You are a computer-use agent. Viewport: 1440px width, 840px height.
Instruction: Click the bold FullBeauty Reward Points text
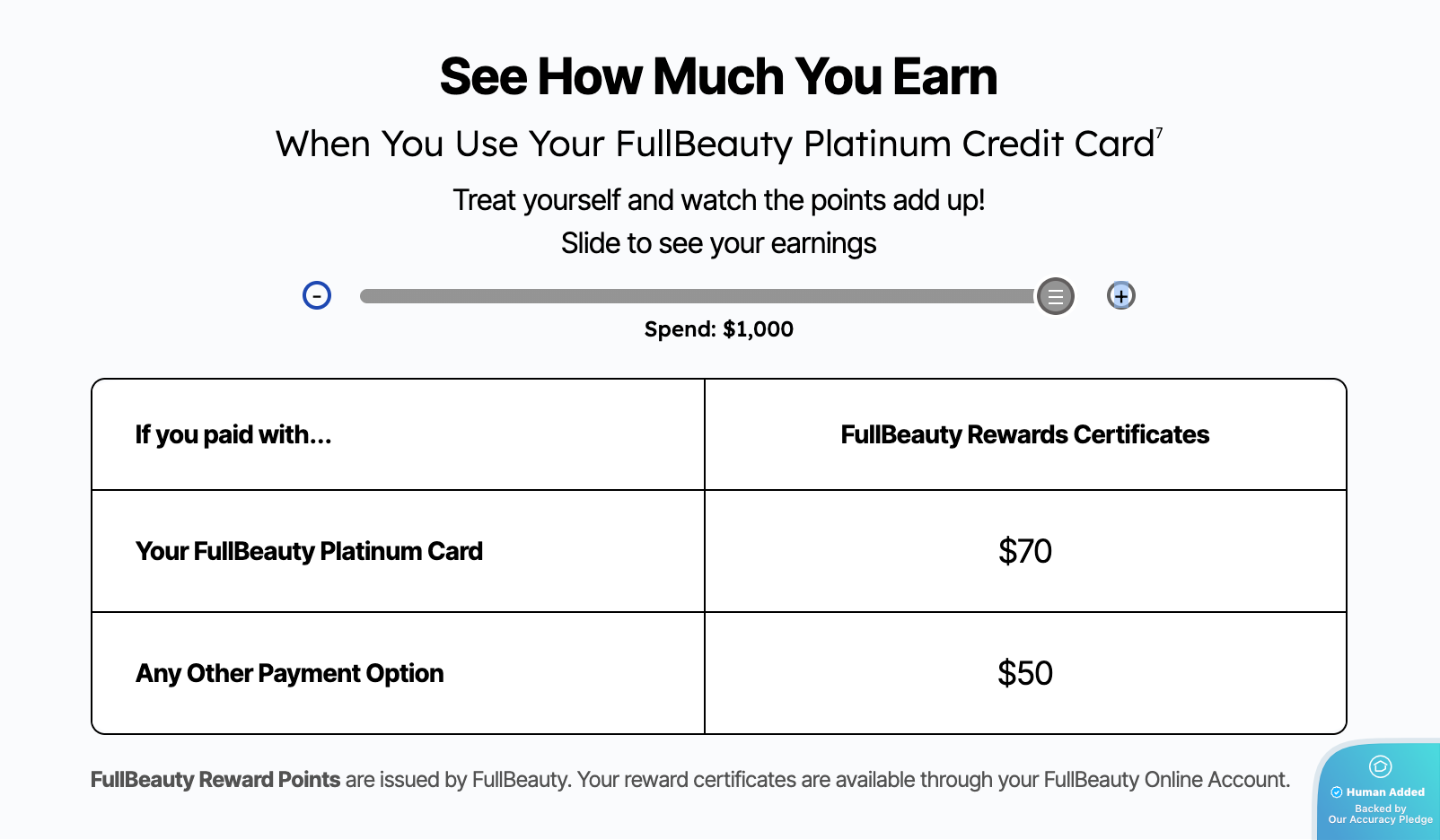click(x=215, y=780)
